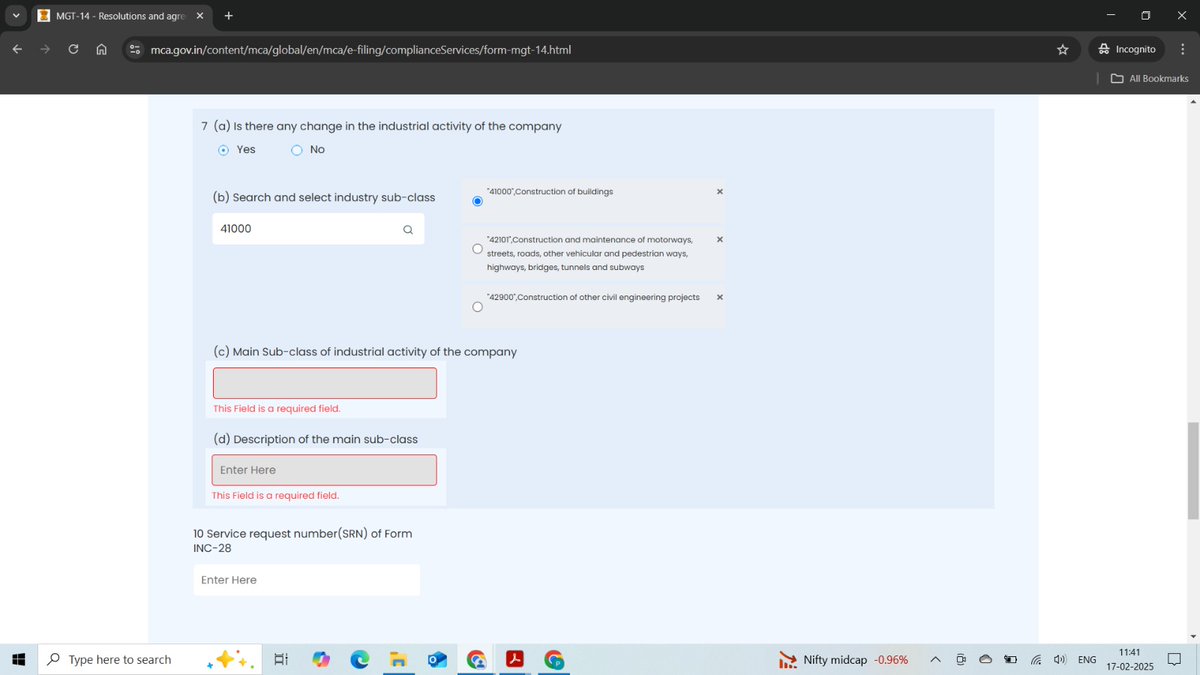1200x675 pixels.
Task: Select the 42101 motorways construction radio
Action: coord(477,249)
